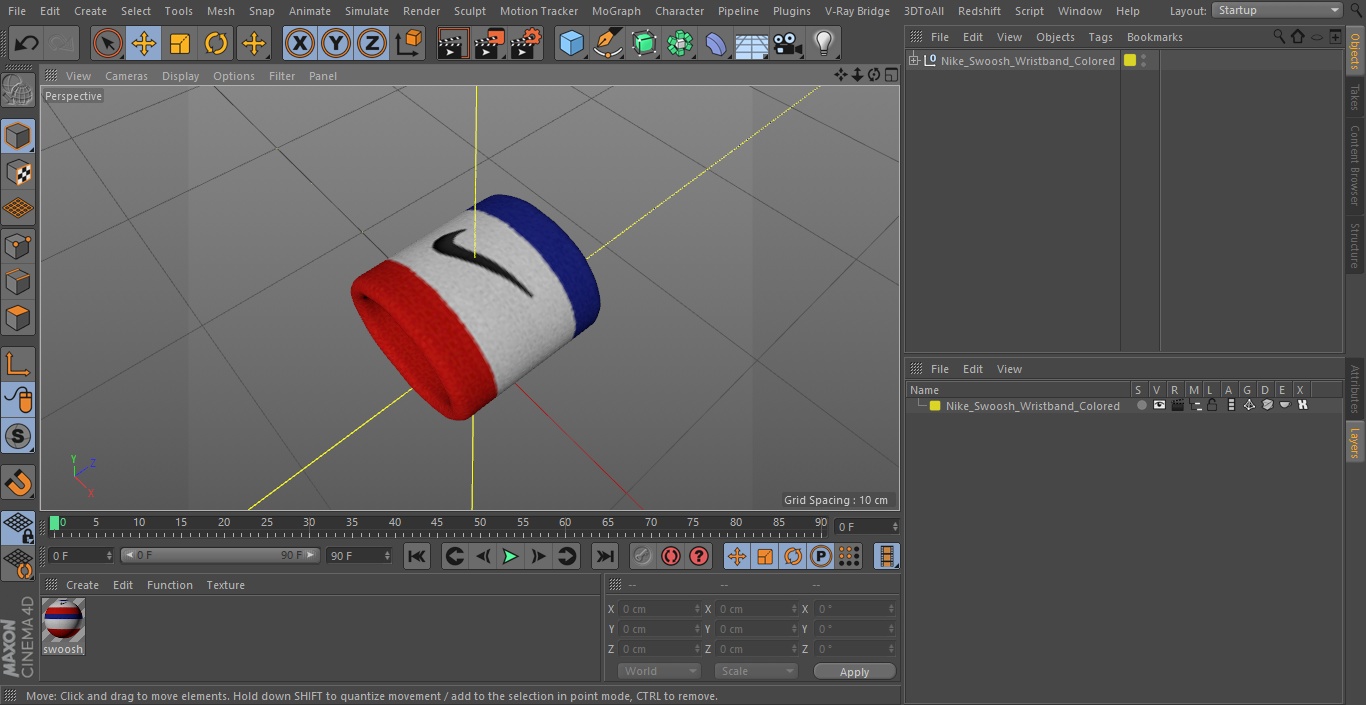Select the Move tool
Viewport: 1366px width, 705px height.
click(144, 44)
